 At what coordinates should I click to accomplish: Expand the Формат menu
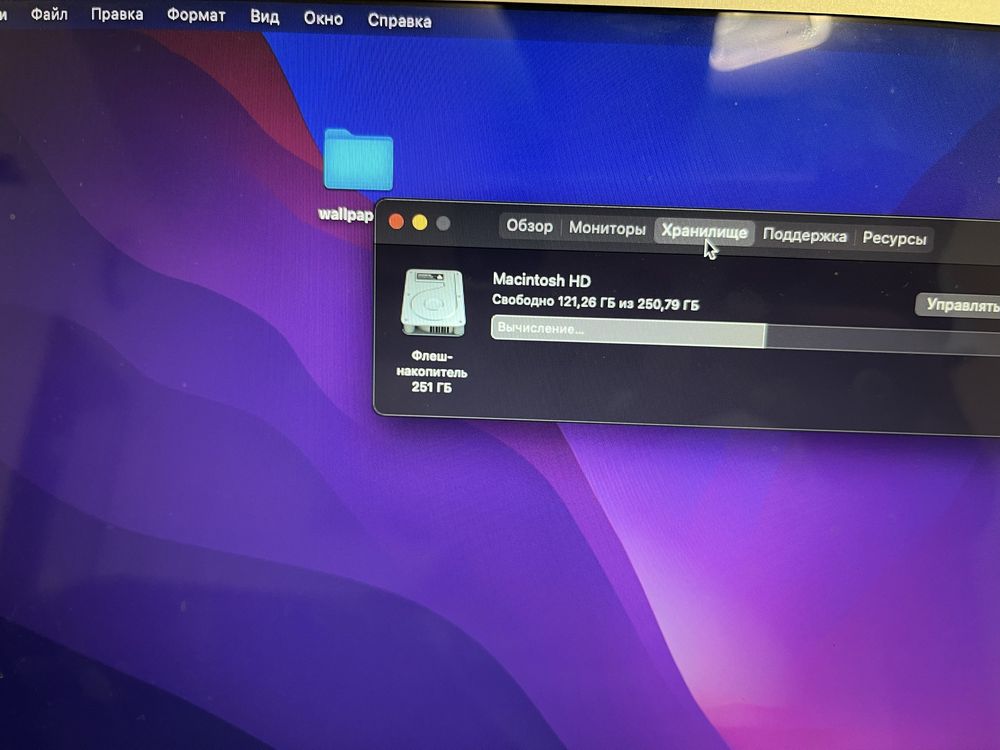point(196,15)
